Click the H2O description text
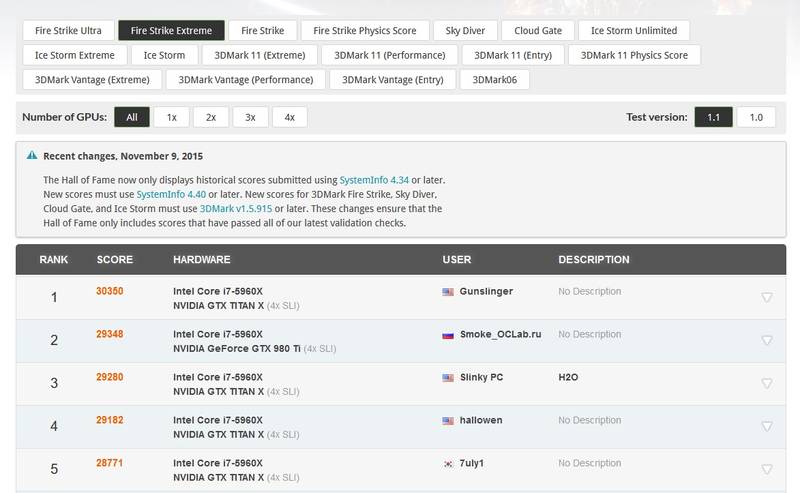The height and width of the screenshot is (493, 800). tap(568, 377)
